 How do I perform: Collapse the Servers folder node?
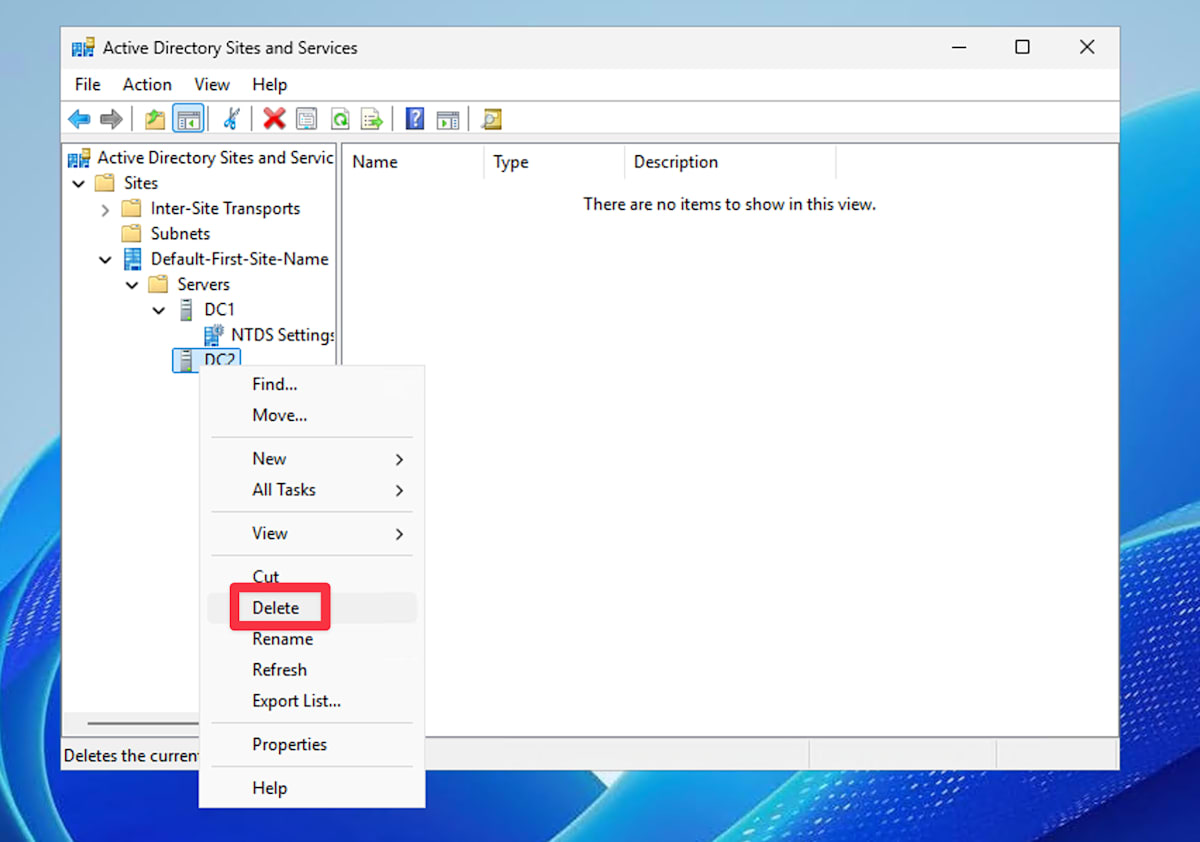click(132, 285)
